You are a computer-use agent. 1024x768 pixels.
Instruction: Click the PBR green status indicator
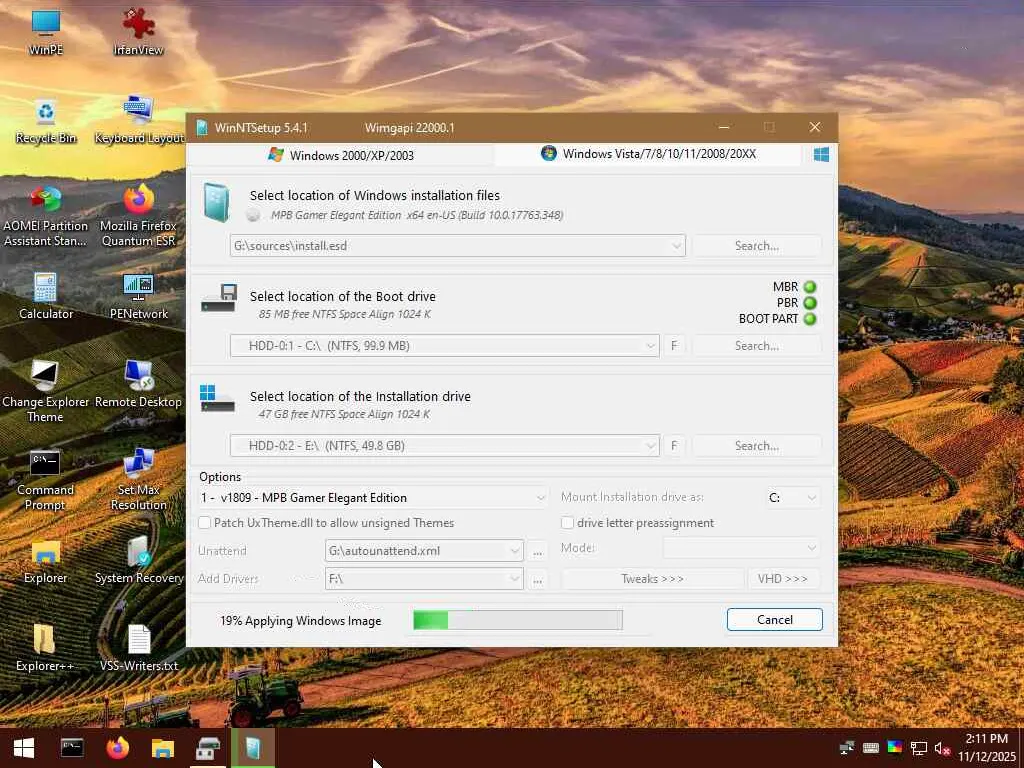pos(810,303)
